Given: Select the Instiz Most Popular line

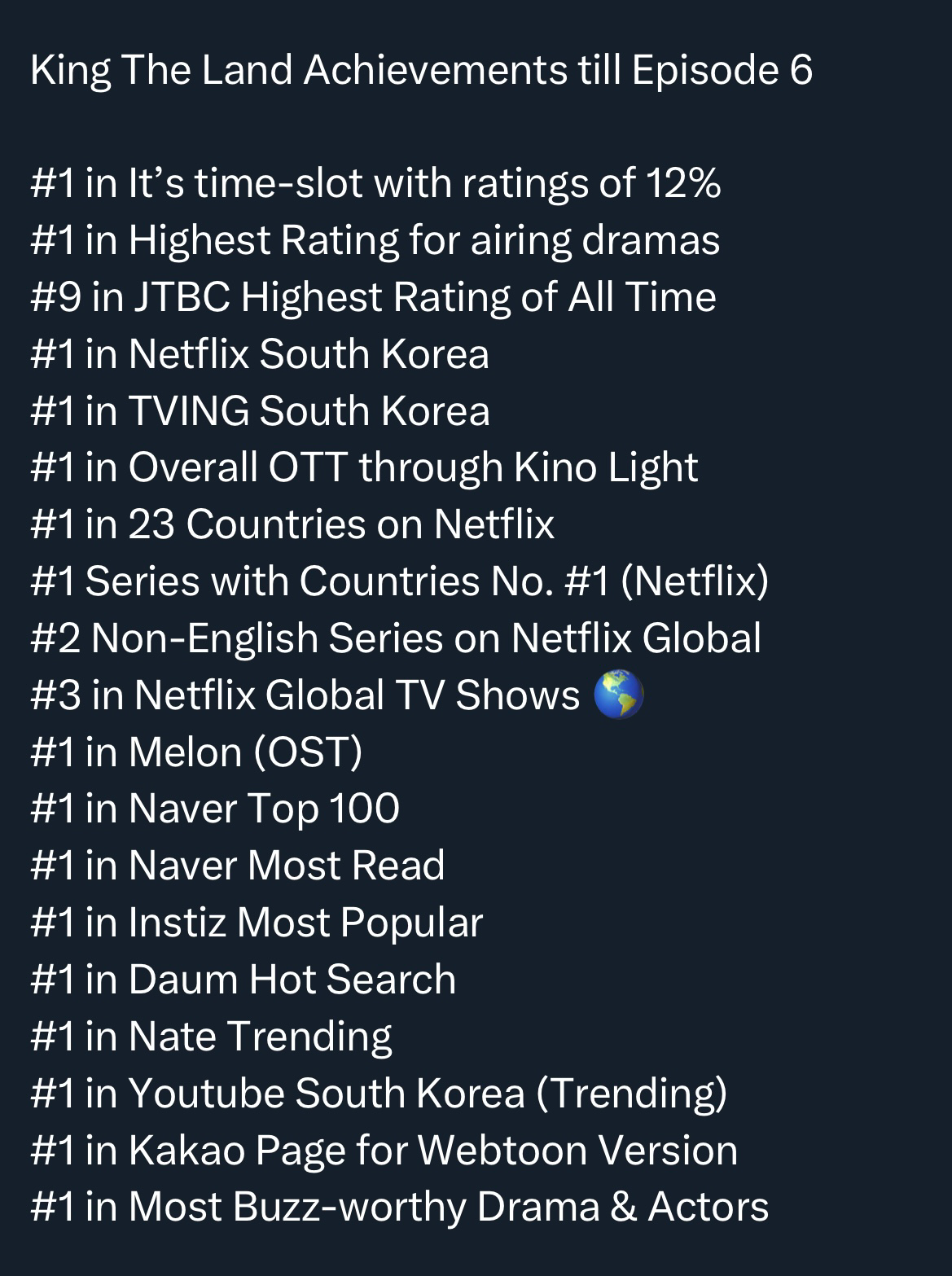Looking at the screenshot, I should click(x=257, y=922).
